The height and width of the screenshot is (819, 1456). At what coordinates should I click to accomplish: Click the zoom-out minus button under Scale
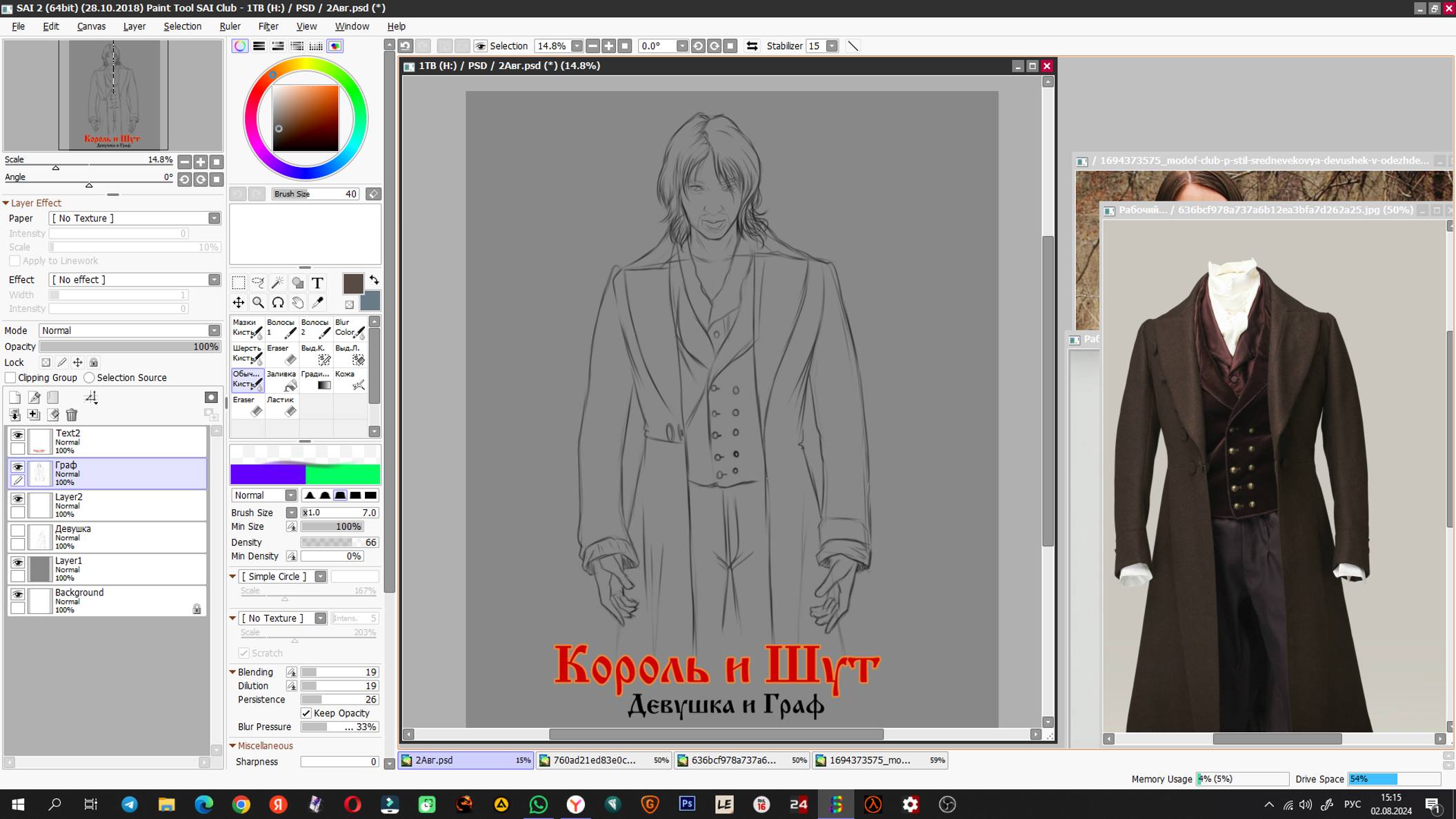(x=185, y=161)
